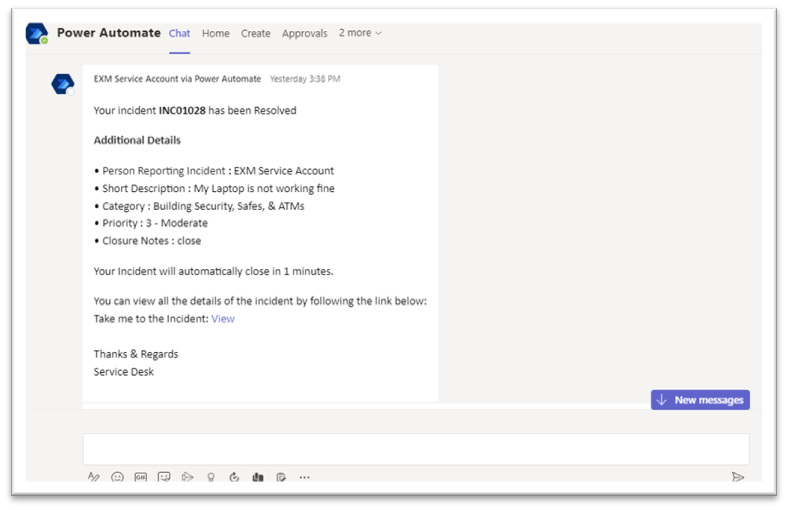
Task: Click 'EXM Service Account via Power Automate' sender name
Action: [177, 79]
